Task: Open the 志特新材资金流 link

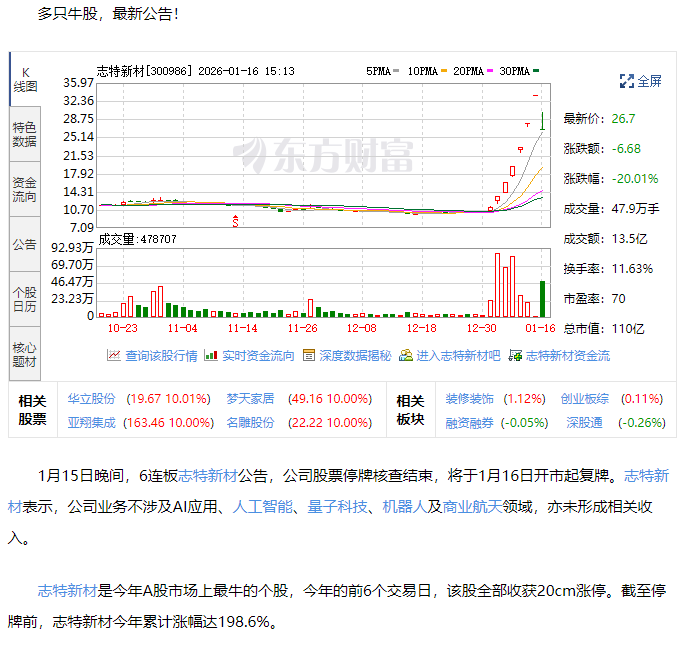Action: 568,356
